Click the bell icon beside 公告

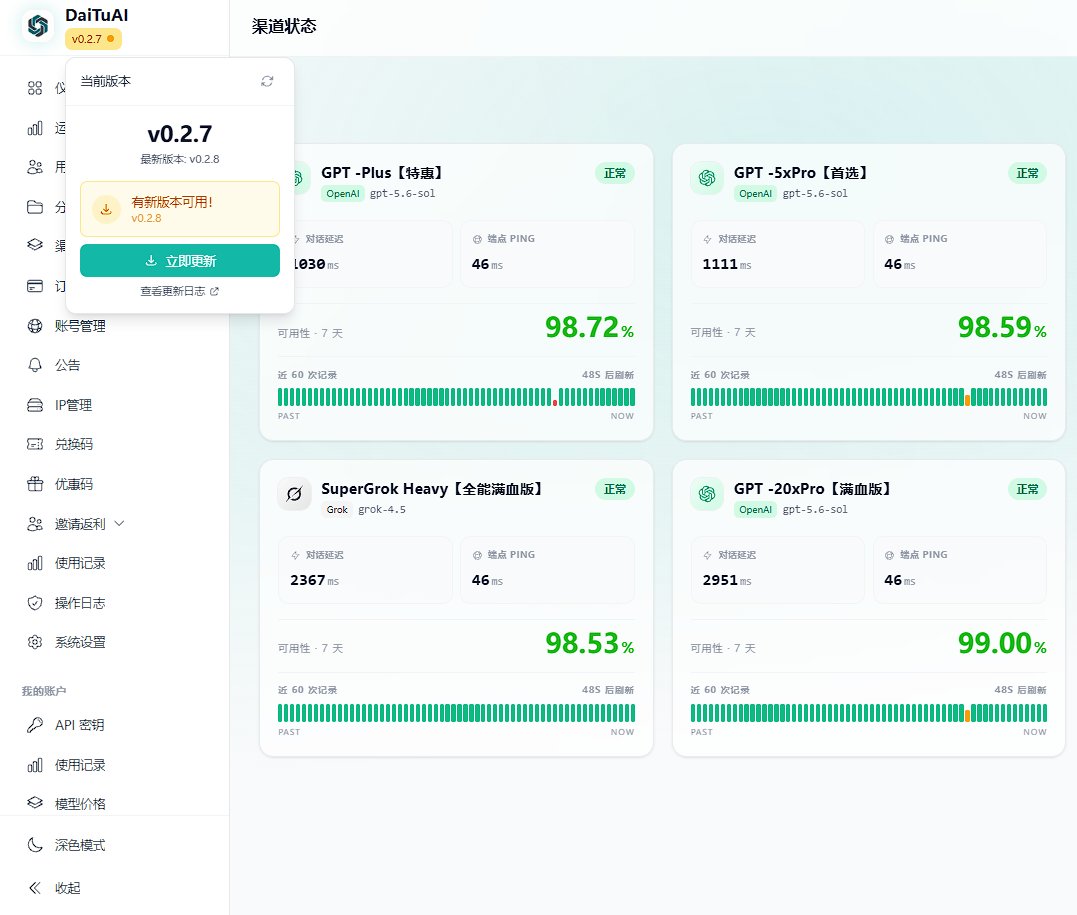pyautogui.click(x=35, y=365)
